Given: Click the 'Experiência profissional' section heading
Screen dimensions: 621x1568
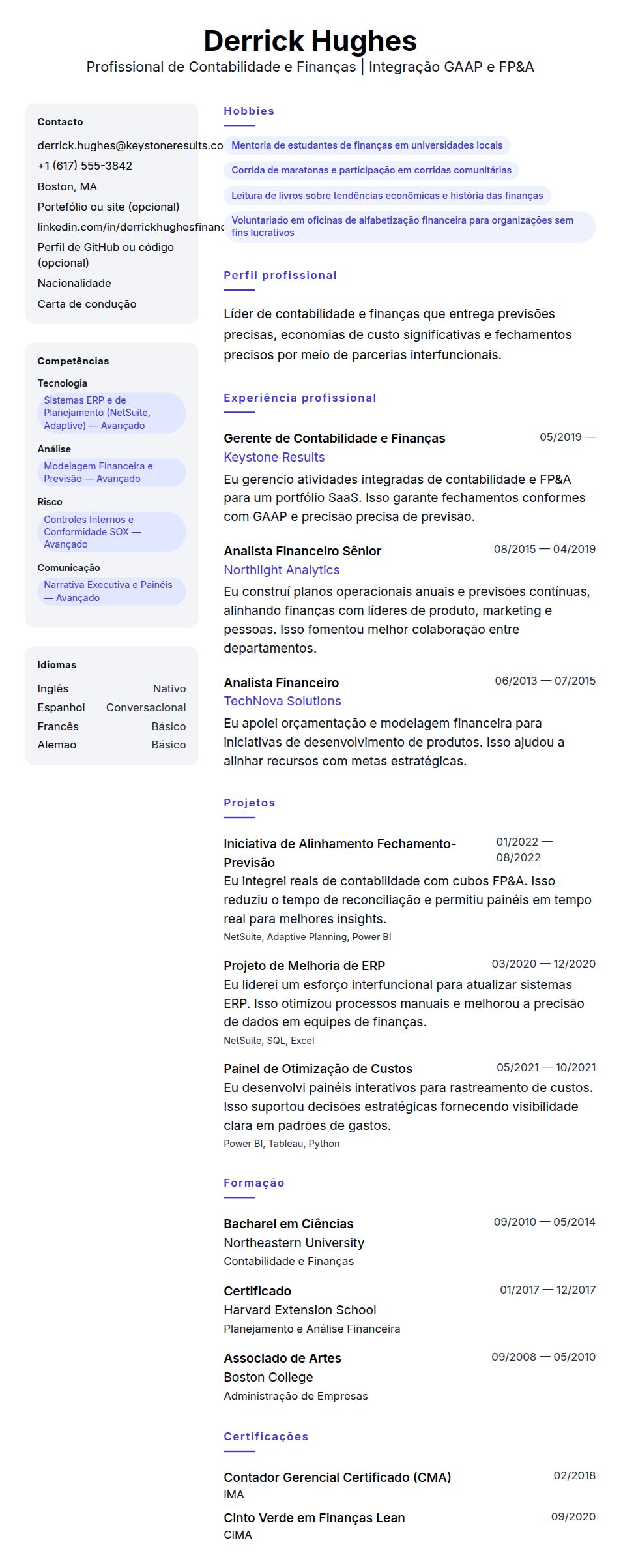Looking at the screenshot, I should pos(300,398).
